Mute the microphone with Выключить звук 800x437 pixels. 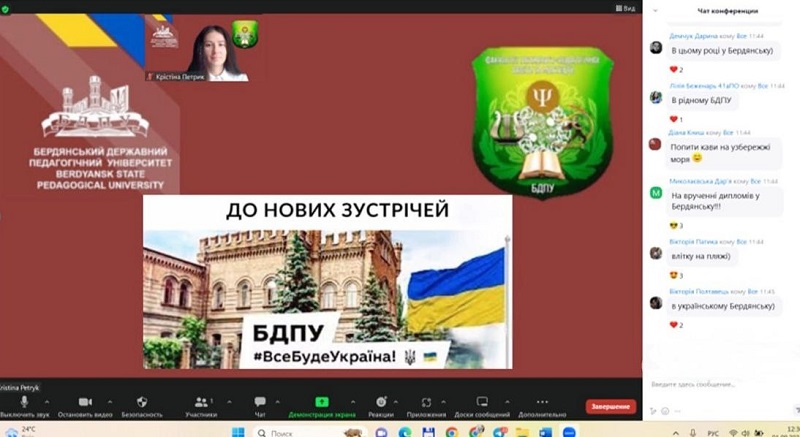(x=24, y=406)
